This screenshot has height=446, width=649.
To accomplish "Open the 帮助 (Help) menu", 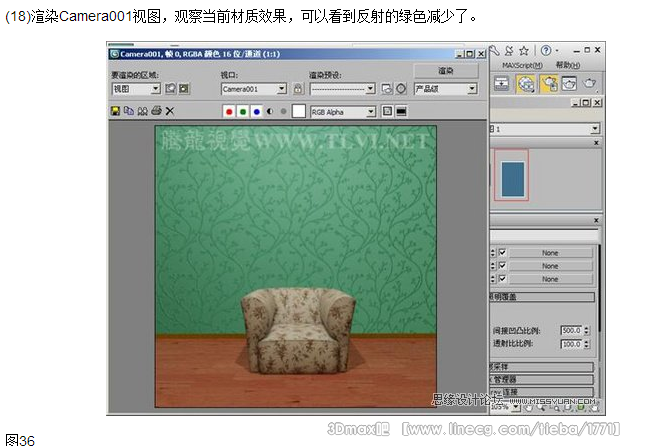I will [x=567, y=65].
